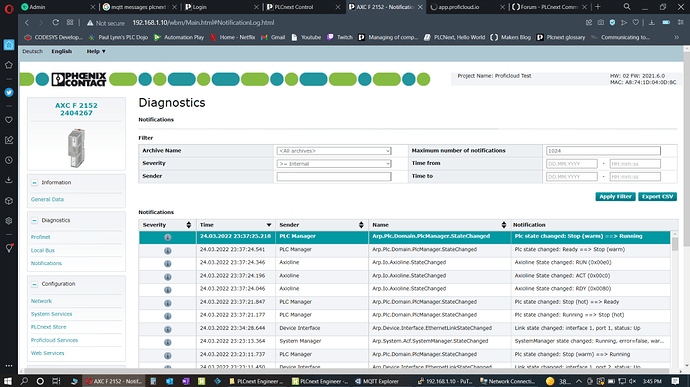Image resolution: width=690 pixels, height=387 pixels.
Task: Open Network Connections taskbar item
Action: (507, 381)
